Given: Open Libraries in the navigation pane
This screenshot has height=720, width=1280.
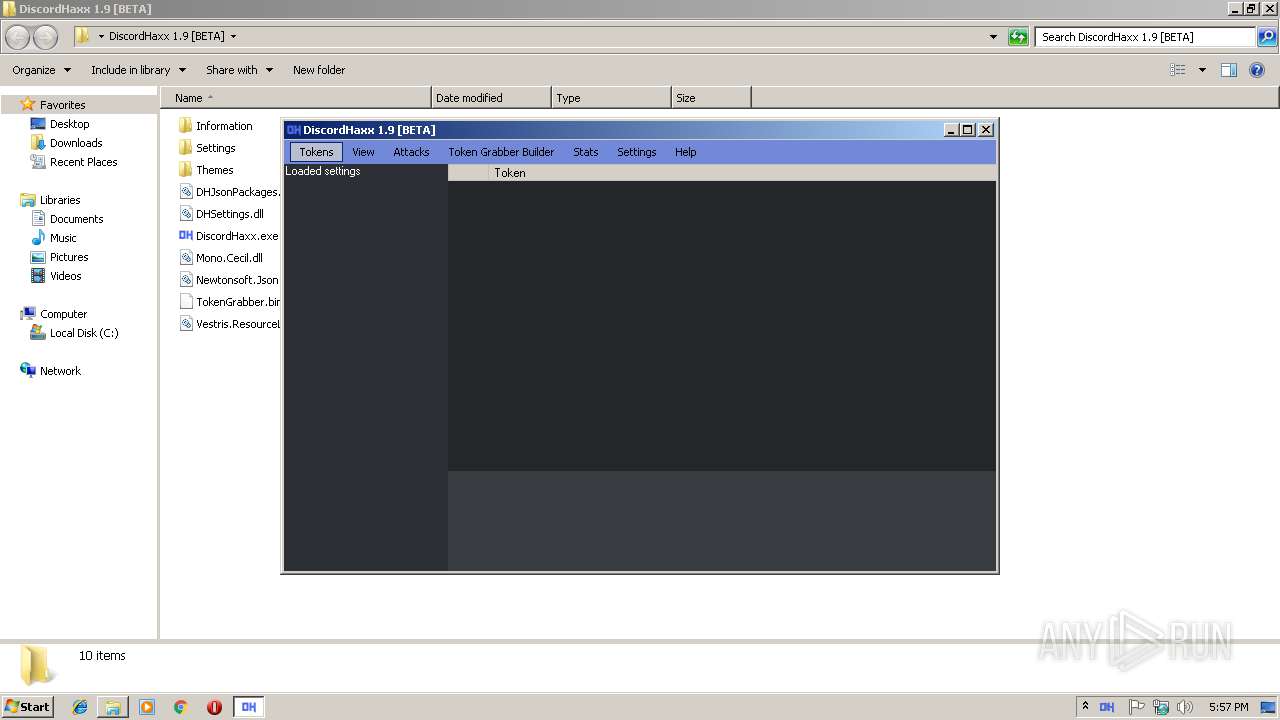Looking at the screenshot, I should [60, 200].
